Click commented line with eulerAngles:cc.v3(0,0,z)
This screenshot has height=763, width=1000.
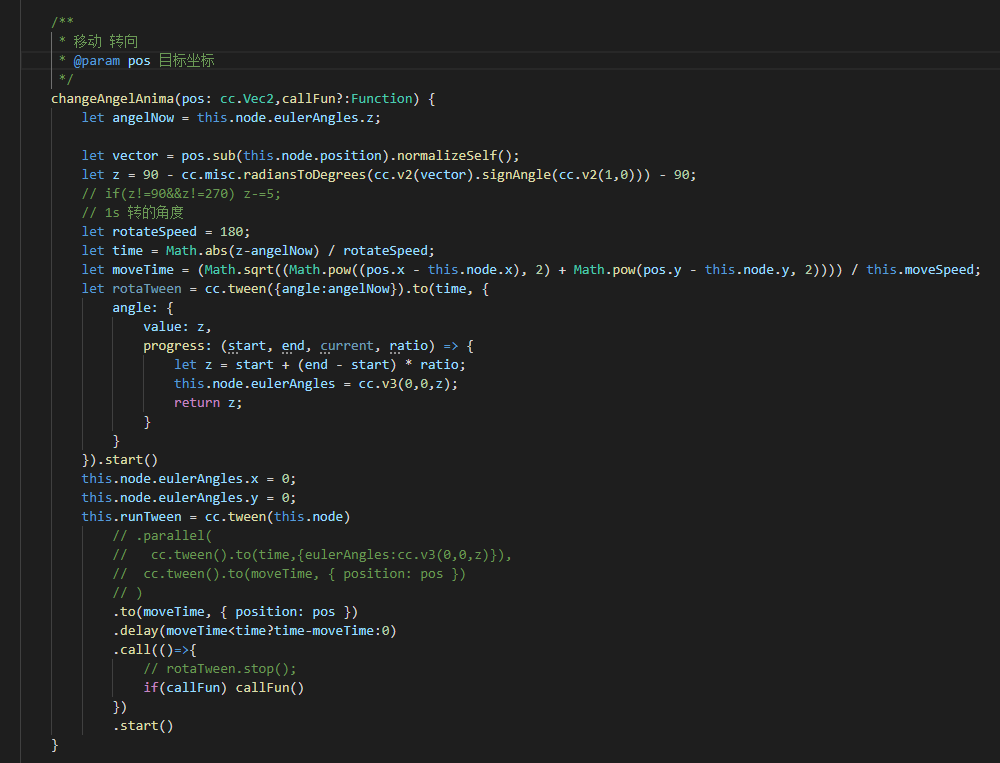coord(312,555)
